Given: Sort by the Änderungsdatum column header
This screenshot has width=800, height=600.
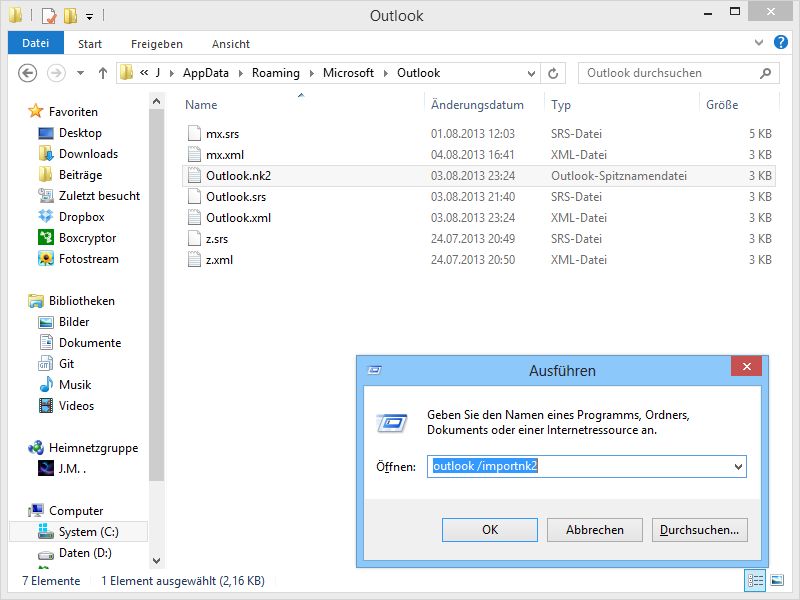Looking at the screenshot, I should [x=477, y=105].
